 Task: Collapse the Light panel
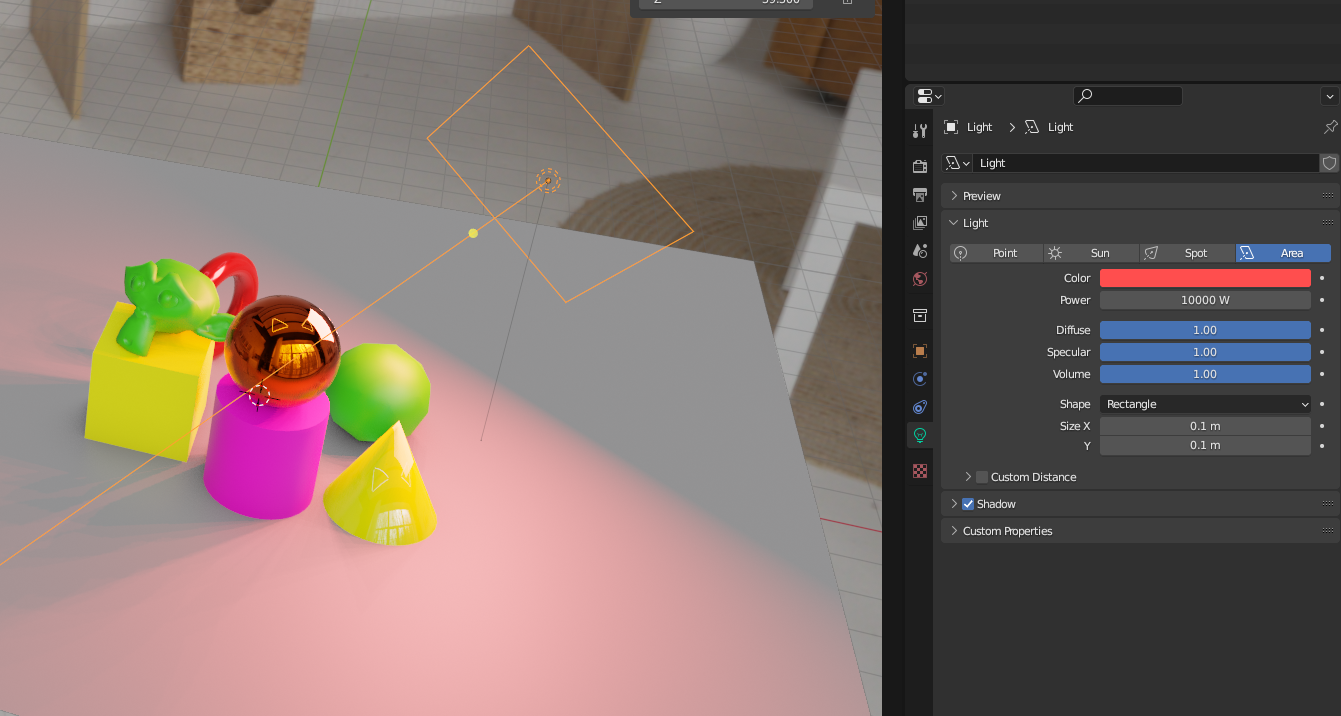[954, 223]
